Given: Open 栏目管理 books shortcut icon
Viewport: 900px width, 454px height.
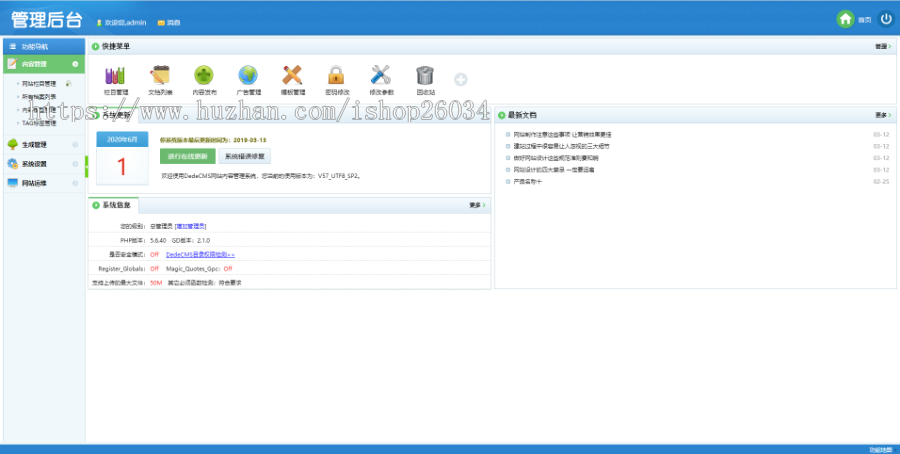Looking at the screenshot, I should [115, 75].
